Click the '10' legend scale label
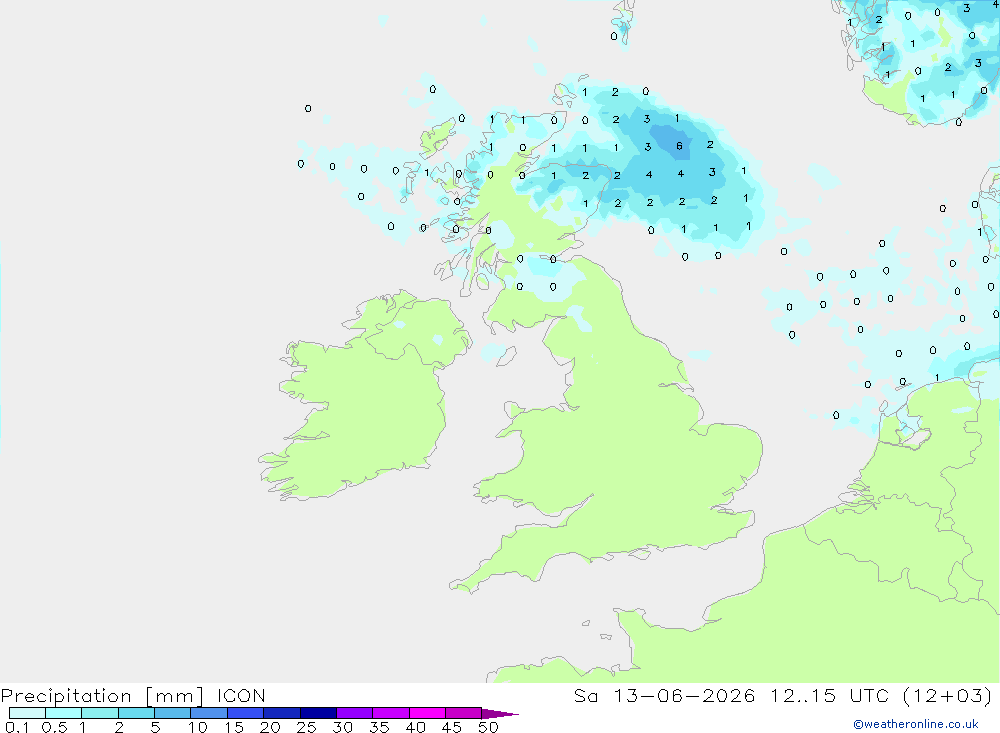The image size is (1000, 733). 198,727
